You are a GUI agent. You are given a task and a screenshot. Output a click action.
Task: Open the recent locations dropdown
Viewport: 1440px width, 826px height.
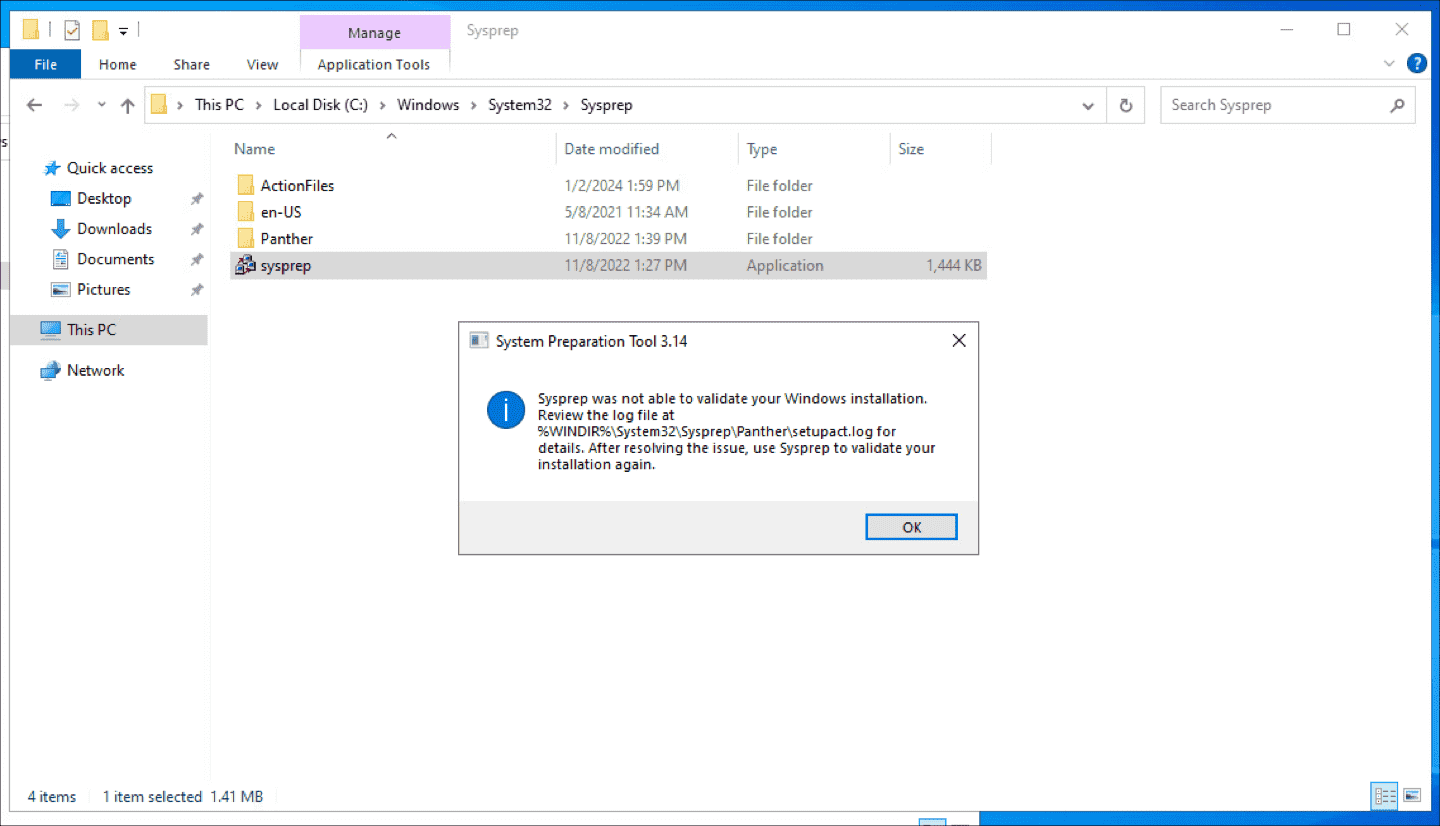101,105
